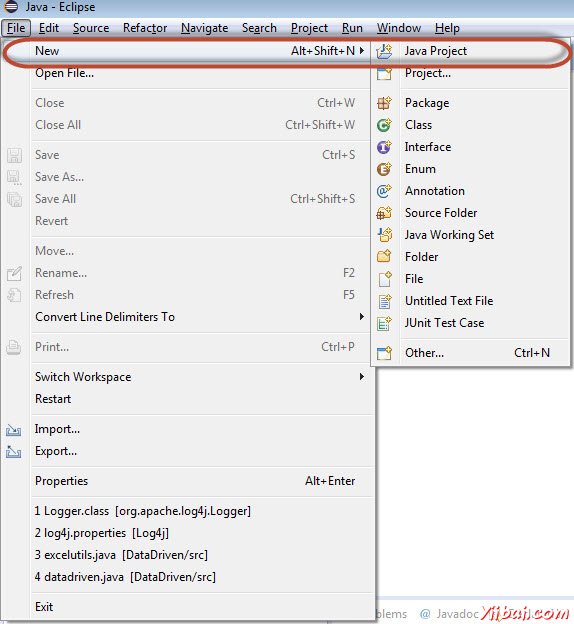The height and width of the screenshot is (624, 574).
Task: Click the Save floppy disk icon
Action: 14,155
